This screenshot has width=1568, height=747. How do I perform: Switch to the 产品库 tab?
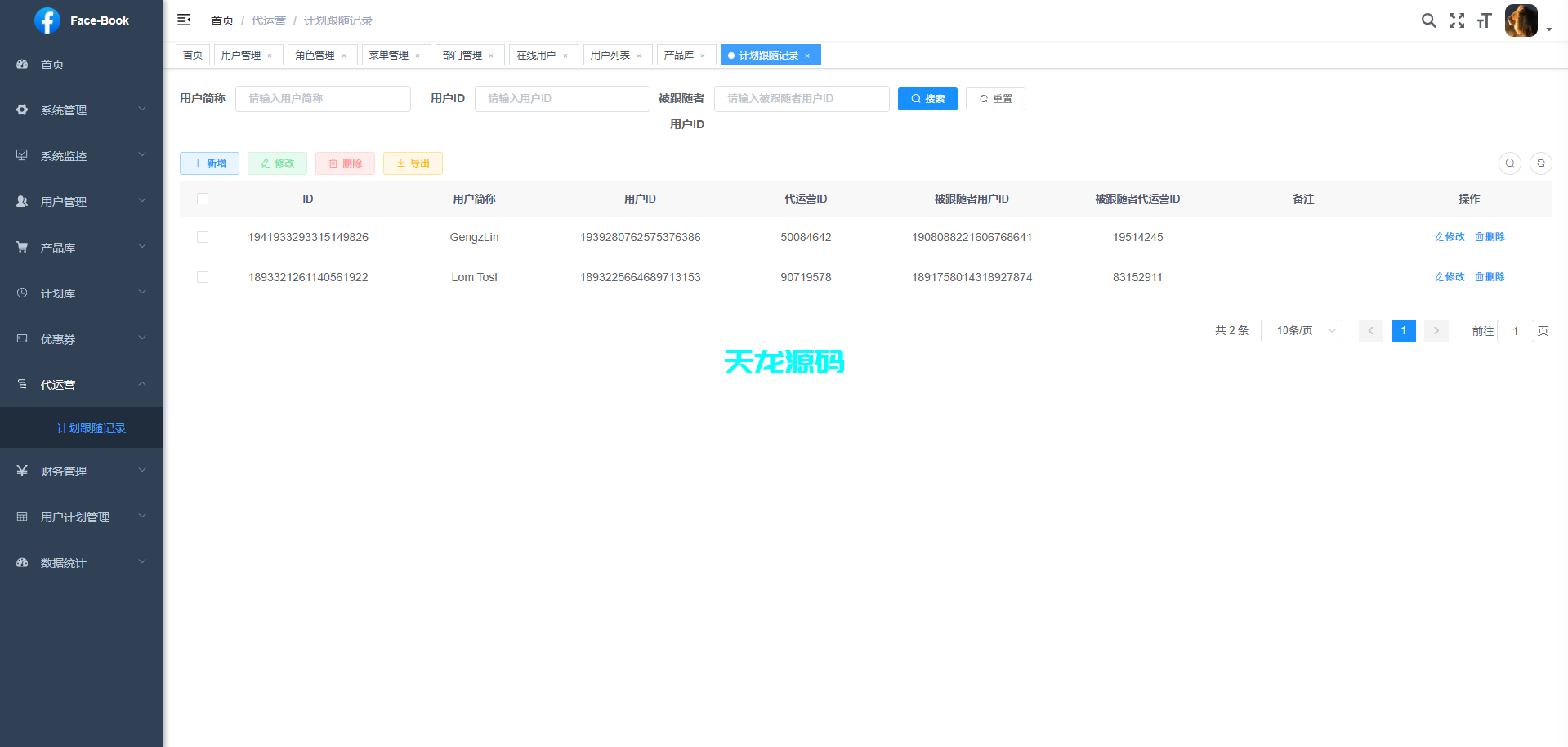pyautogui.click(x=680, y=55)
